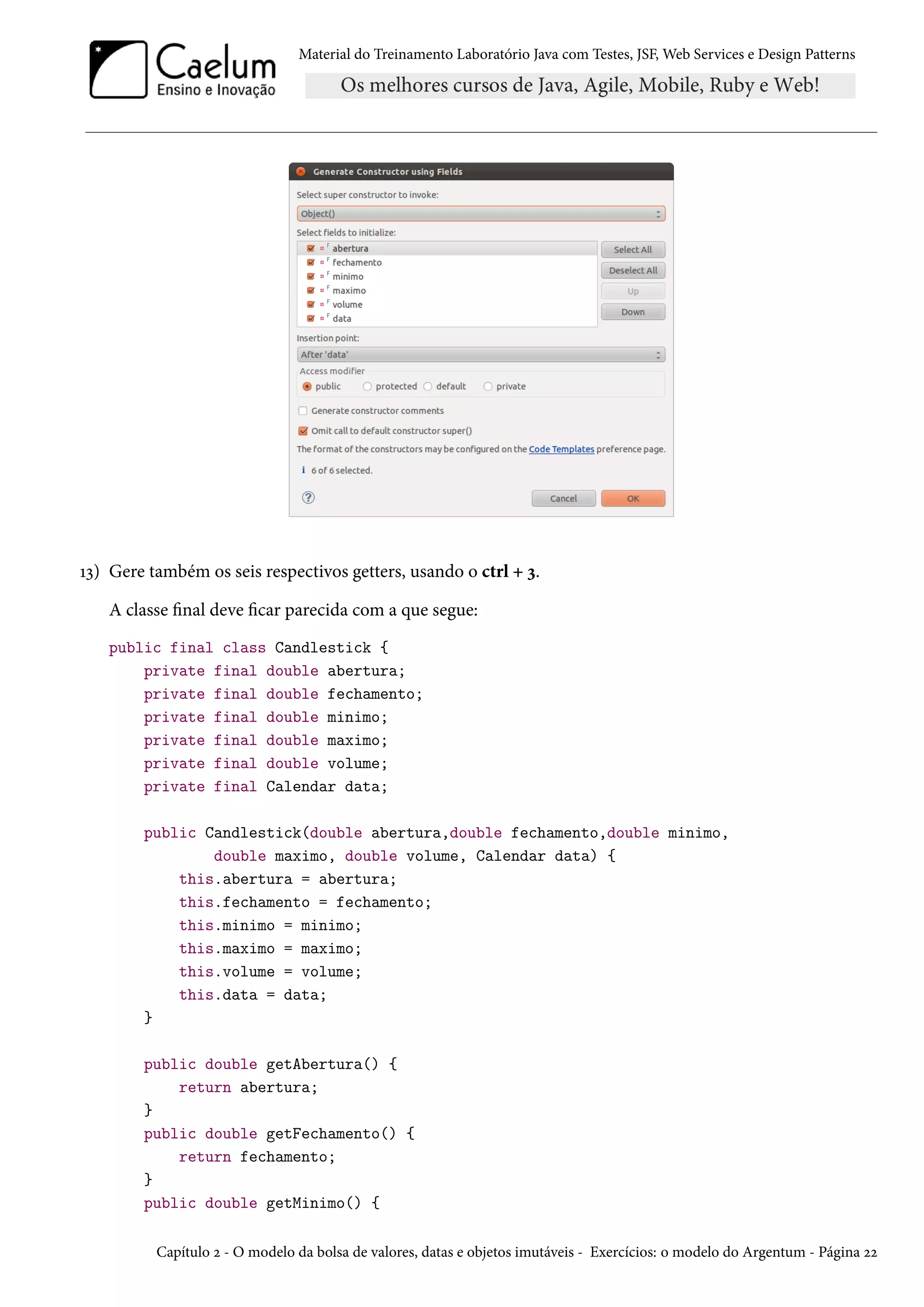
Task: Click the Up button
Action: (x=633, y=291)
